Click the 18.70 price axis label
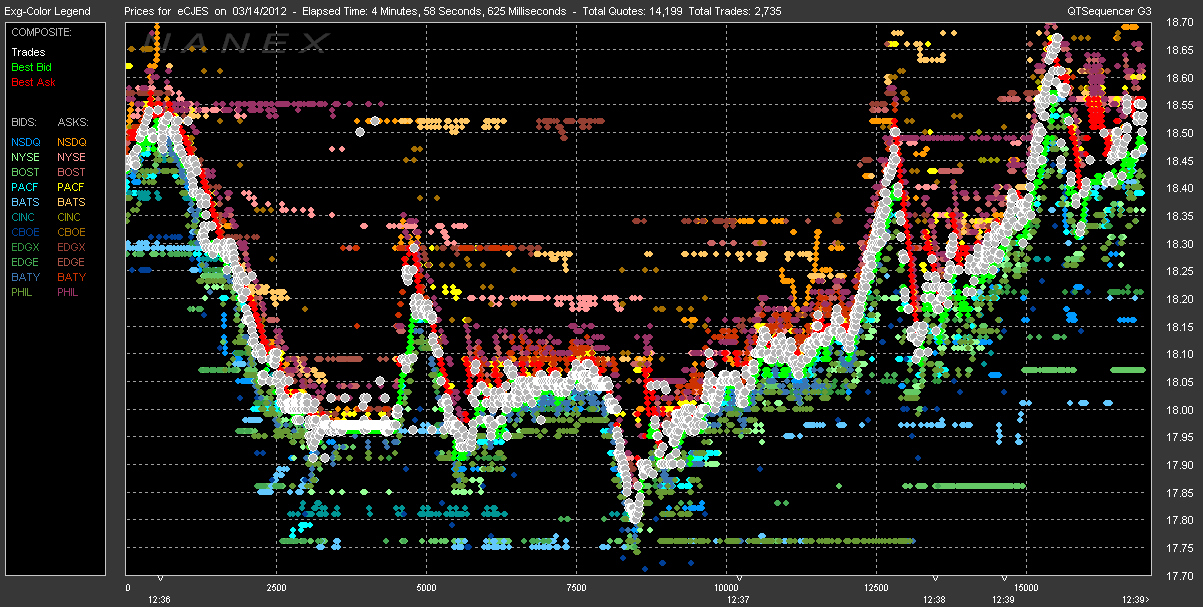1203x607 pixels. tap(1181, 23)
